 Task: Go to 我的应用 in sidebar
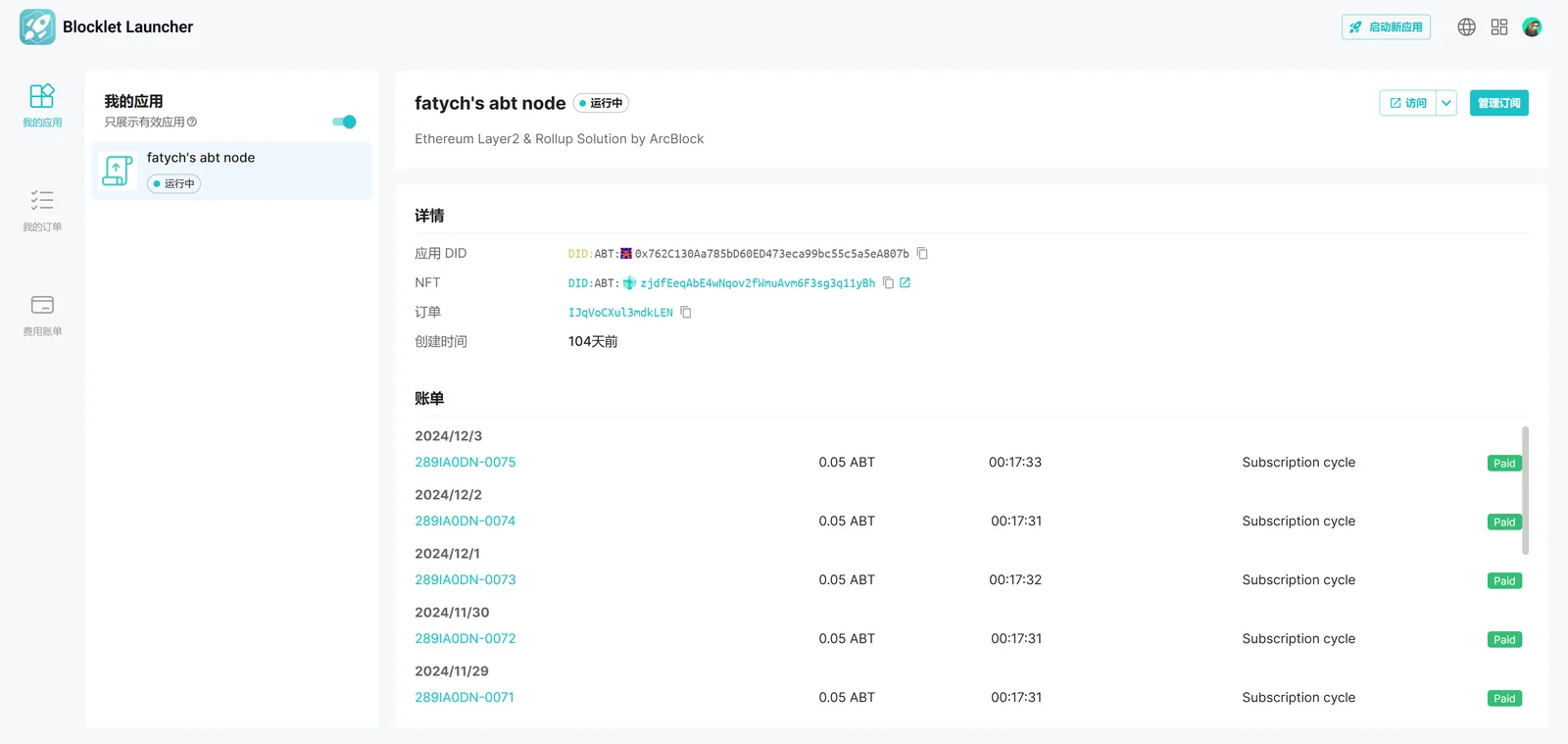[x=42, y=106]
